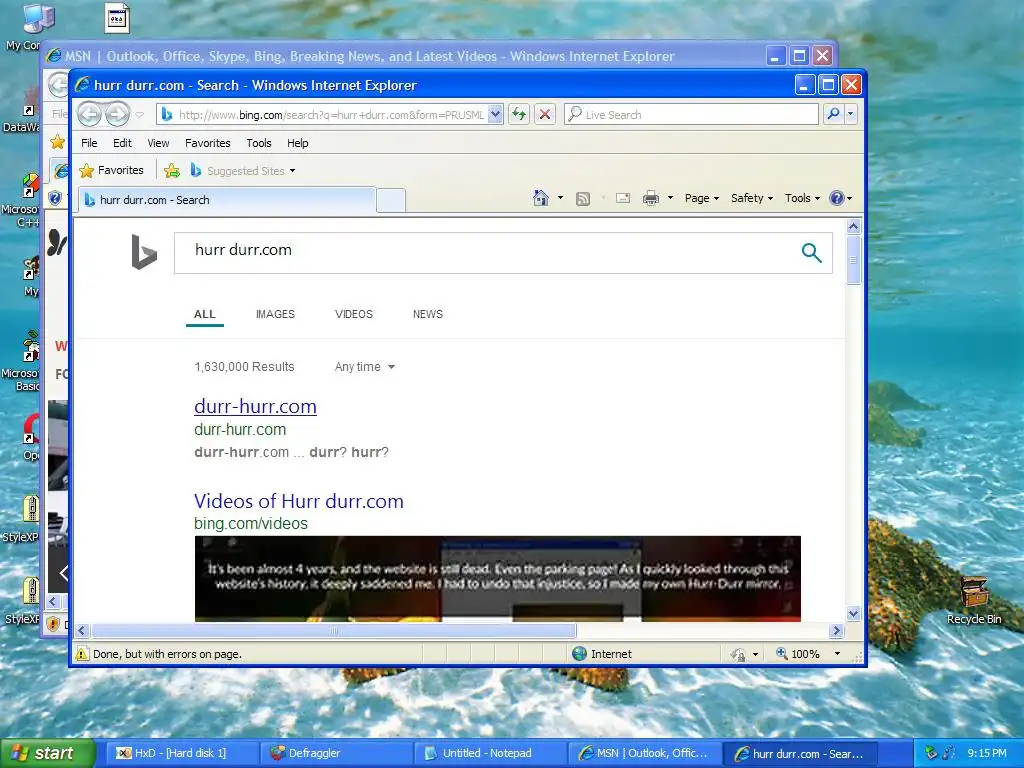Click the video result thumbnail
Screen dimensions: 1024x768
click(x=498, y=579)
